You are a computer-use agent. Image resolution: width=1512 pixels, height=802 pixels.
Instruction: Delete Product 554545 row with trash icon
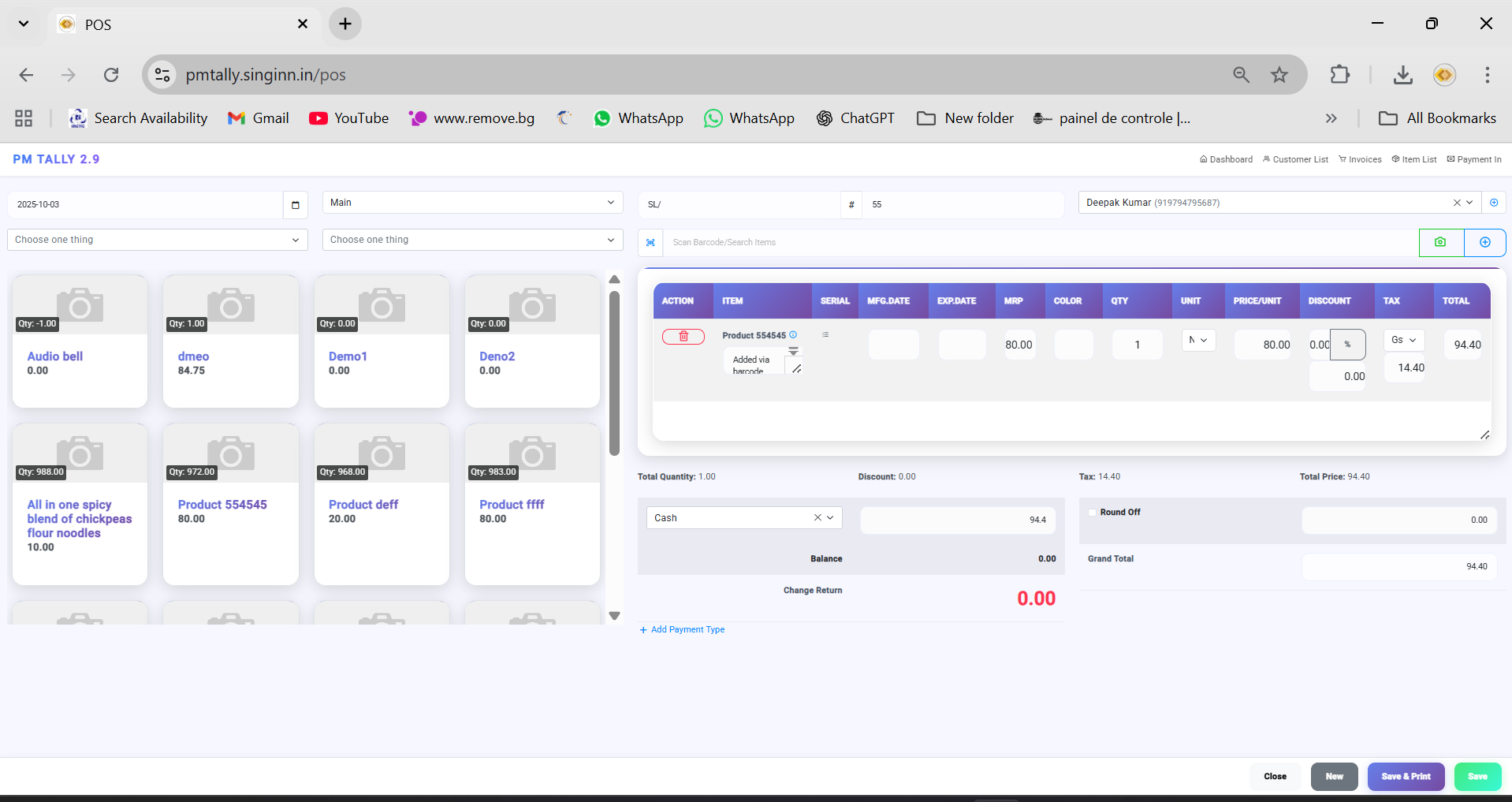pos(683,337)
